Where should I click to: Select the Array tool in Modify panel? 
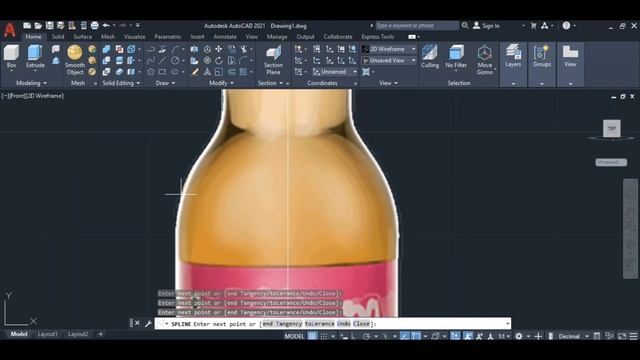[x=243, y=72]
